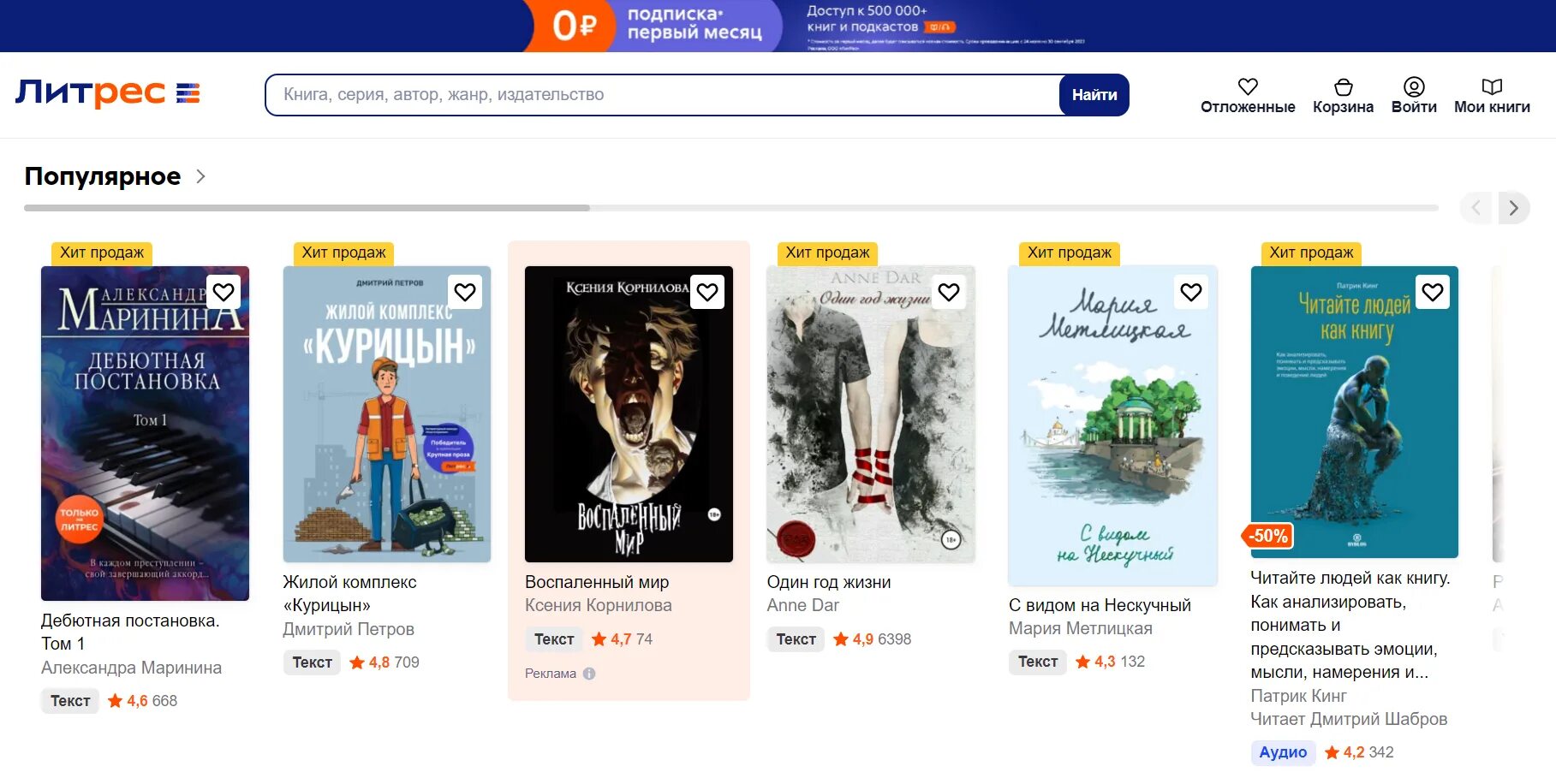This screenshot has width=1556, height=784.
Task: Add Воспаленный мир to favorites
Action: click(x=707, y=292)
